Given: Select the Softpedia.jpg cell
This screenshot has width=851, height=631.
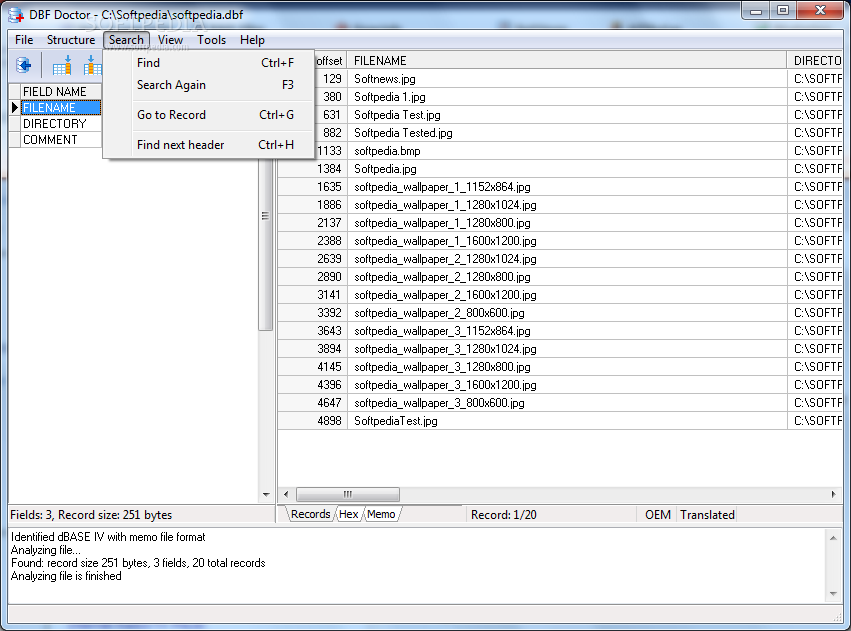Looking at the screenshot, I should pyautogui.click(x=567, y=169).
